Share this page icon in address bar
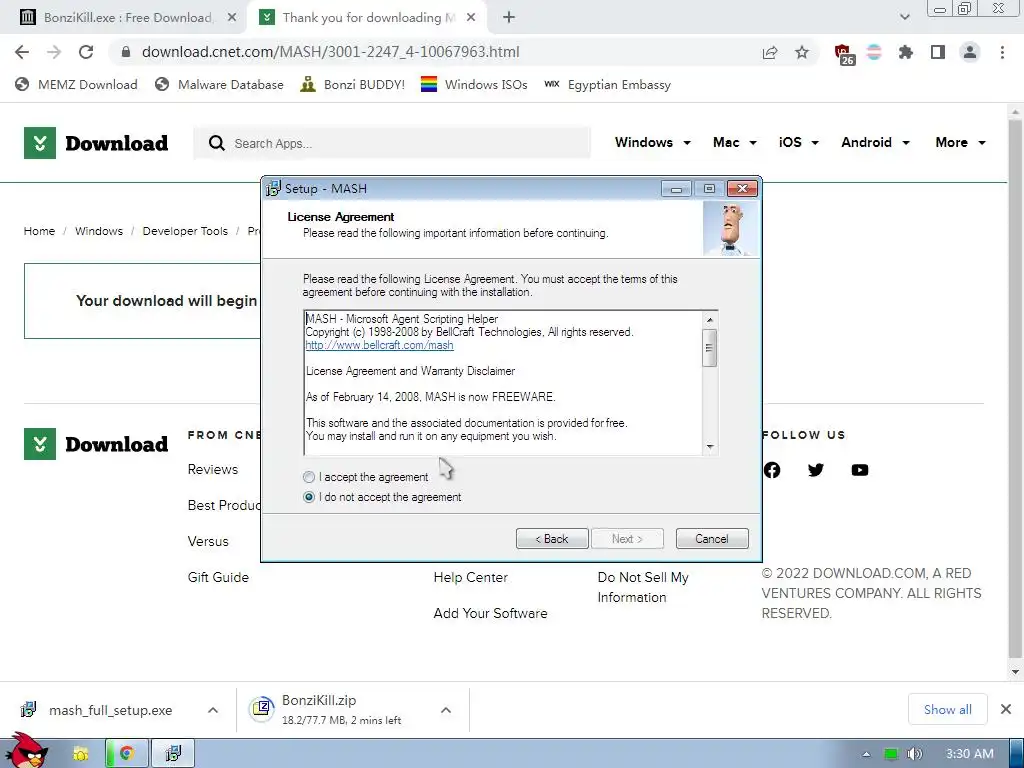 click(770, 52)
